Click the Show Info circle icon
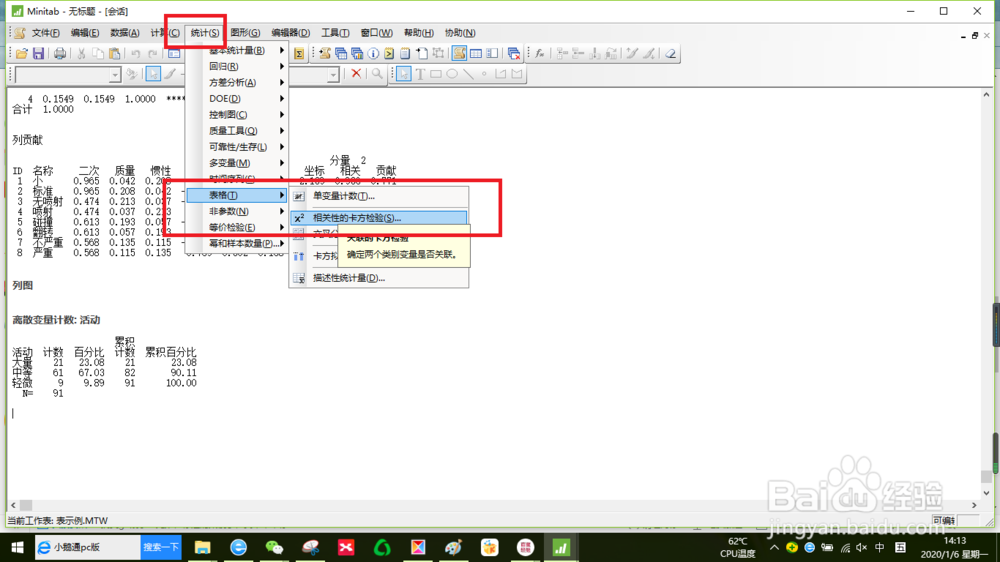The image size is (1000, 562). pyautogui.click(x=373, y=54)
